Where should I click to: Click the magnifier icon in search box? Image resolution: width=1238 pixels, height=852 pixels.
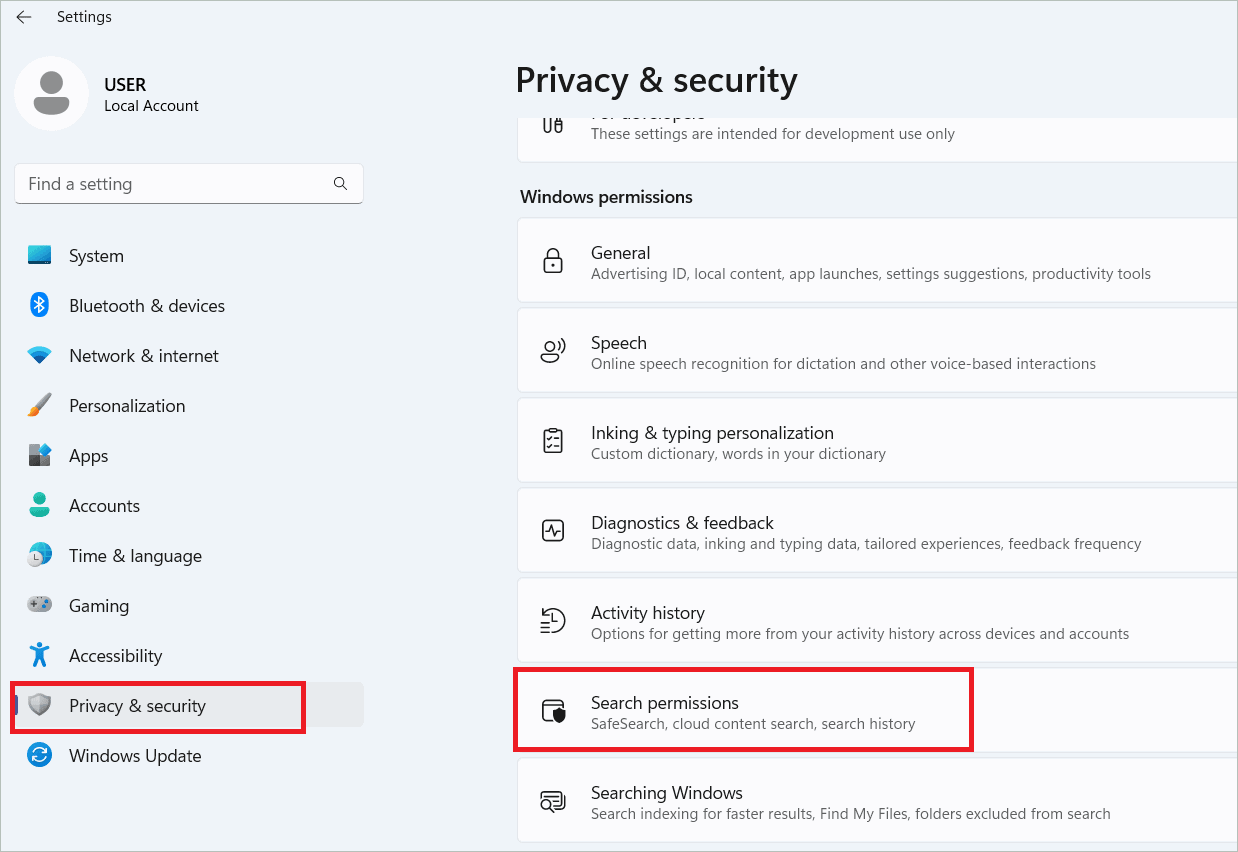click(x=340, y=184)
